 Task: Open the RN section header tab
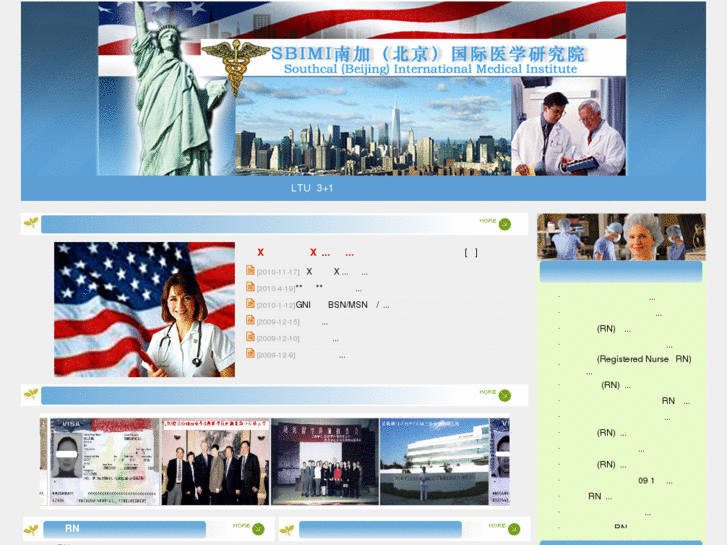coord(124,529)
